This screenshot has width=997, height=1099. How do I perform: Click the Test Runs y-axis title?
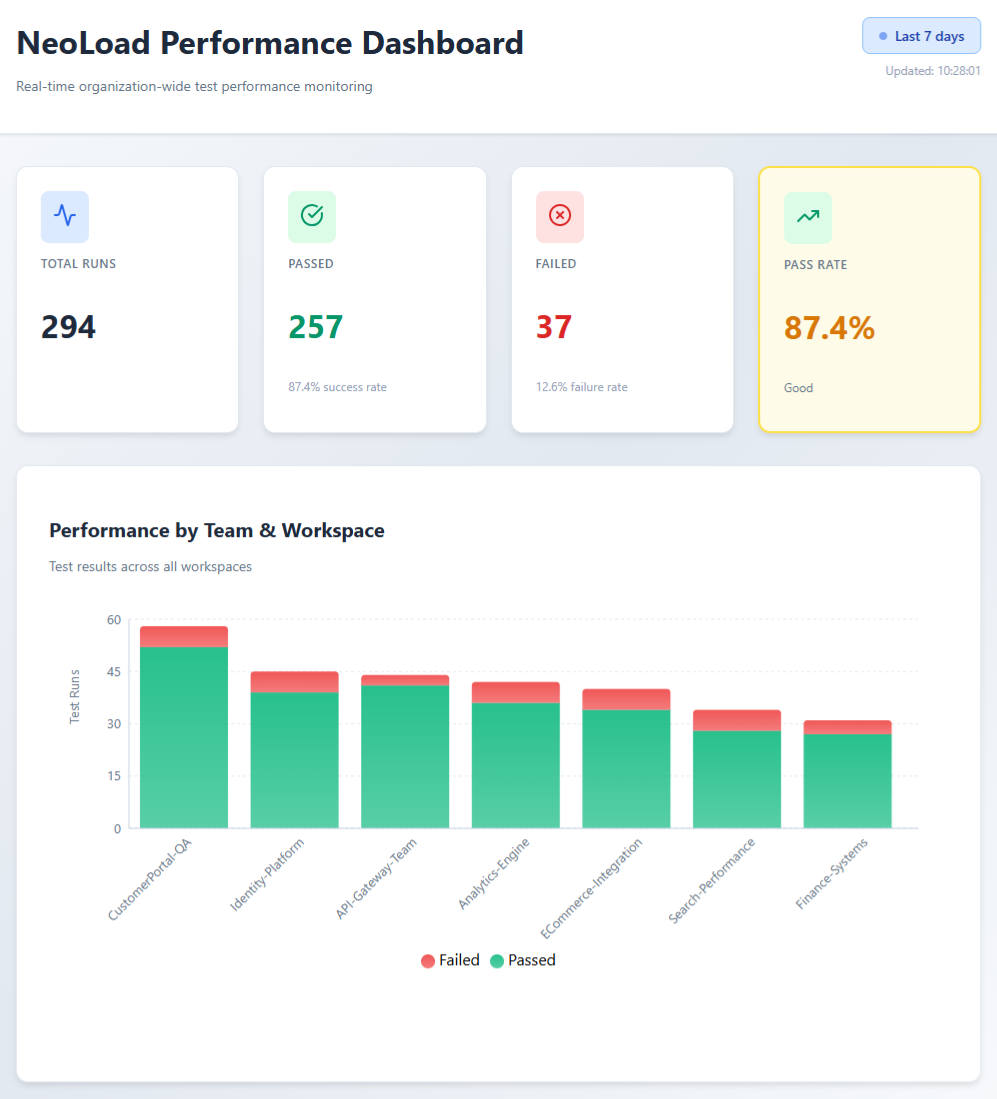[x=74, y=697]
